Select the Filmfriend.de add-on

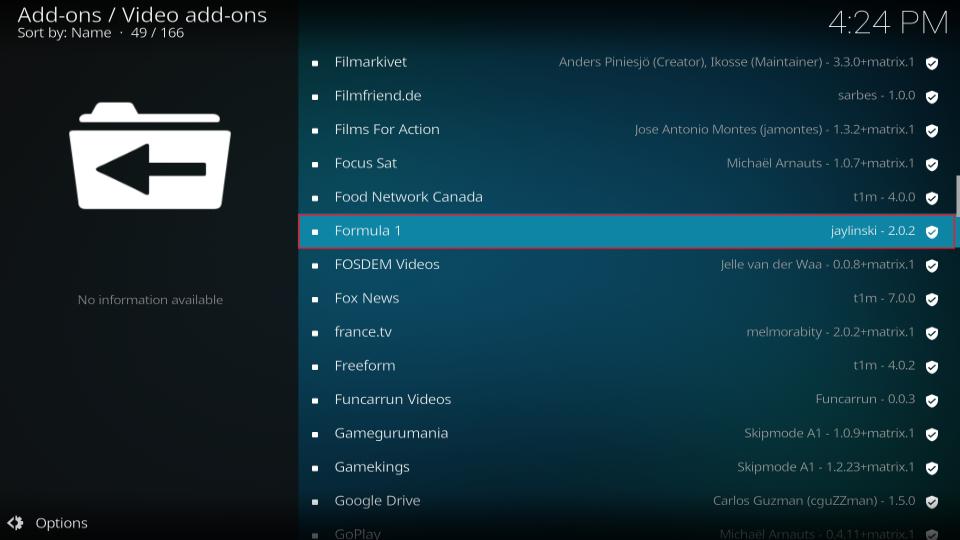626,96
